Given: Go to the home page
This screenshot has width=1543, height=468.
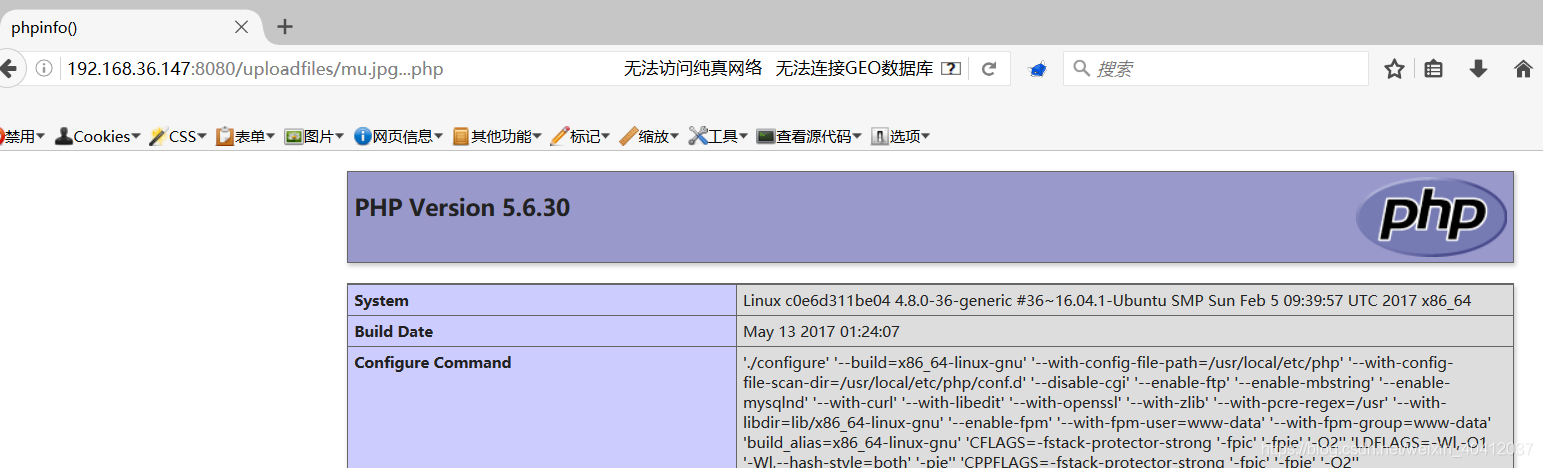Looking at the screenshot, I should pos(1523,69).
